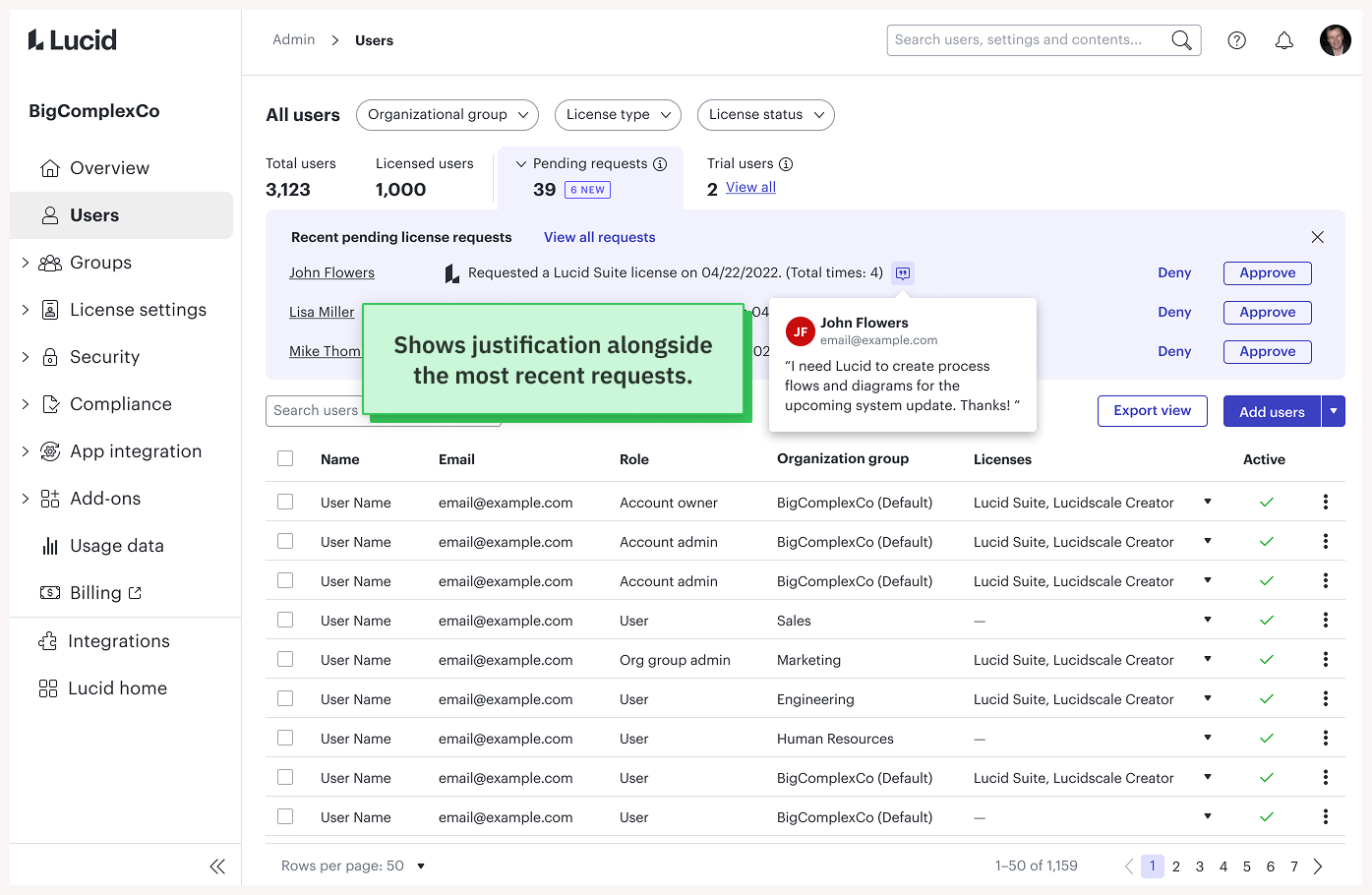Click the Lucid Suite icon in John Flowers request
Viewport: 1372px width, 895px height.
point(451,273)
